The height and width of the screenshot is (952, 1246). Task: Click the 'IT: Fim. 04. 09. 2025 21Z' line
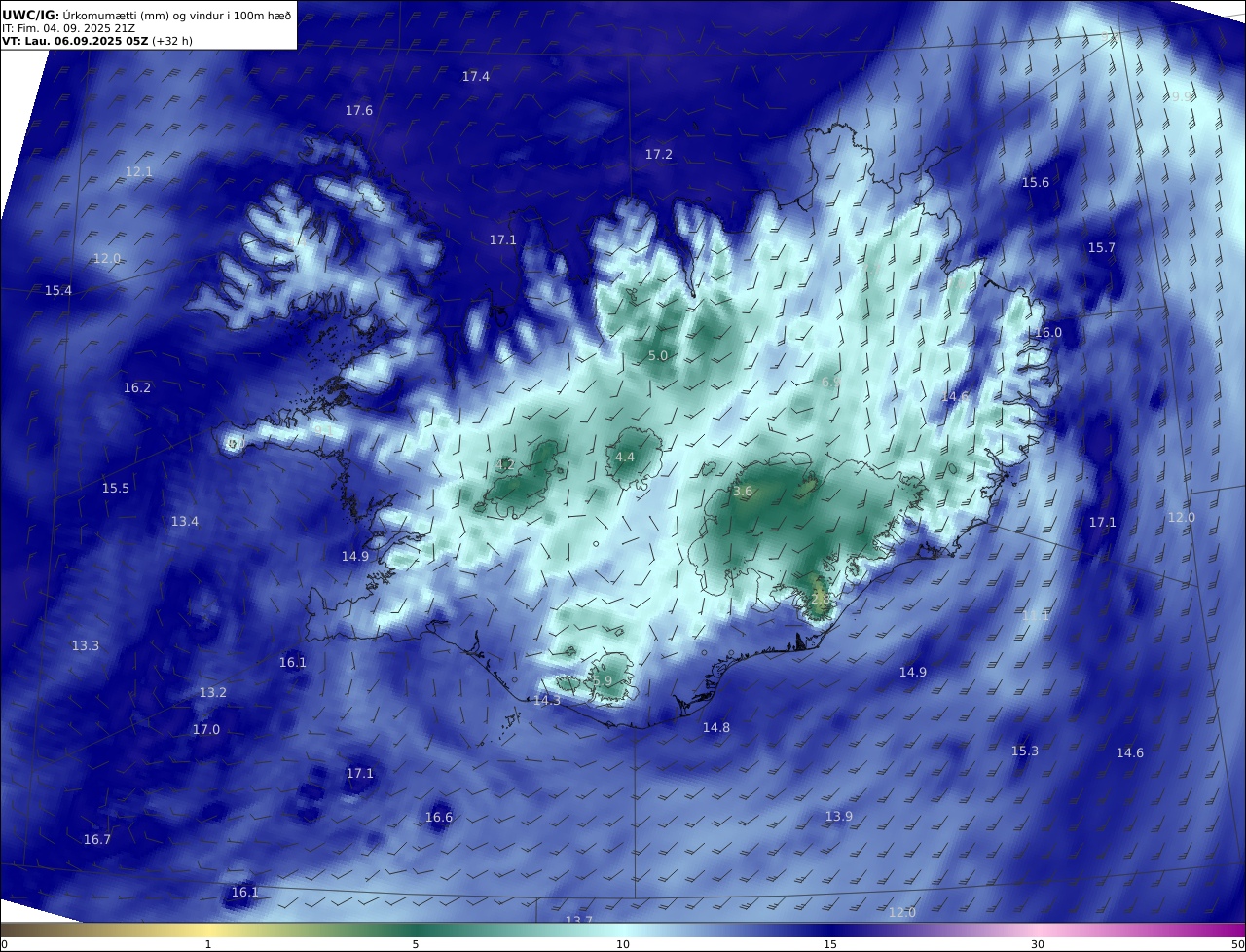click(x=68, y=28)
